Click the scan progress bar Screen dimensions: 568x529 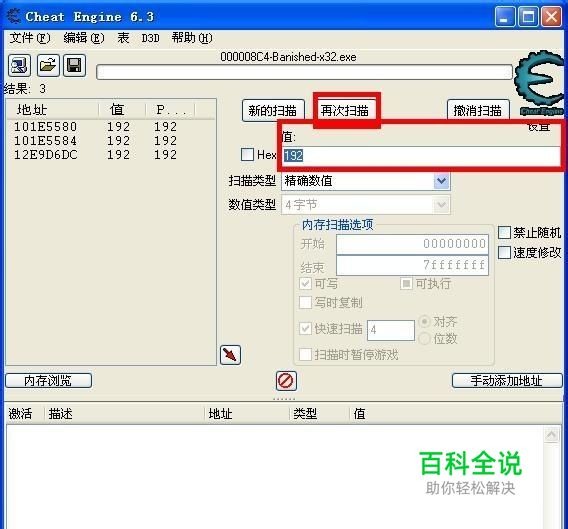[304, 72]
